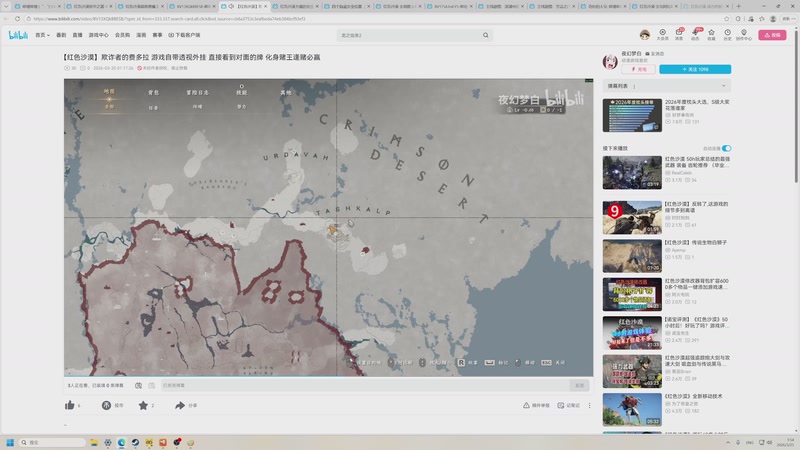Click the bilibili search input field
Image resolution: width=800 pixels, height=450 pixels.
click(410, 35)
